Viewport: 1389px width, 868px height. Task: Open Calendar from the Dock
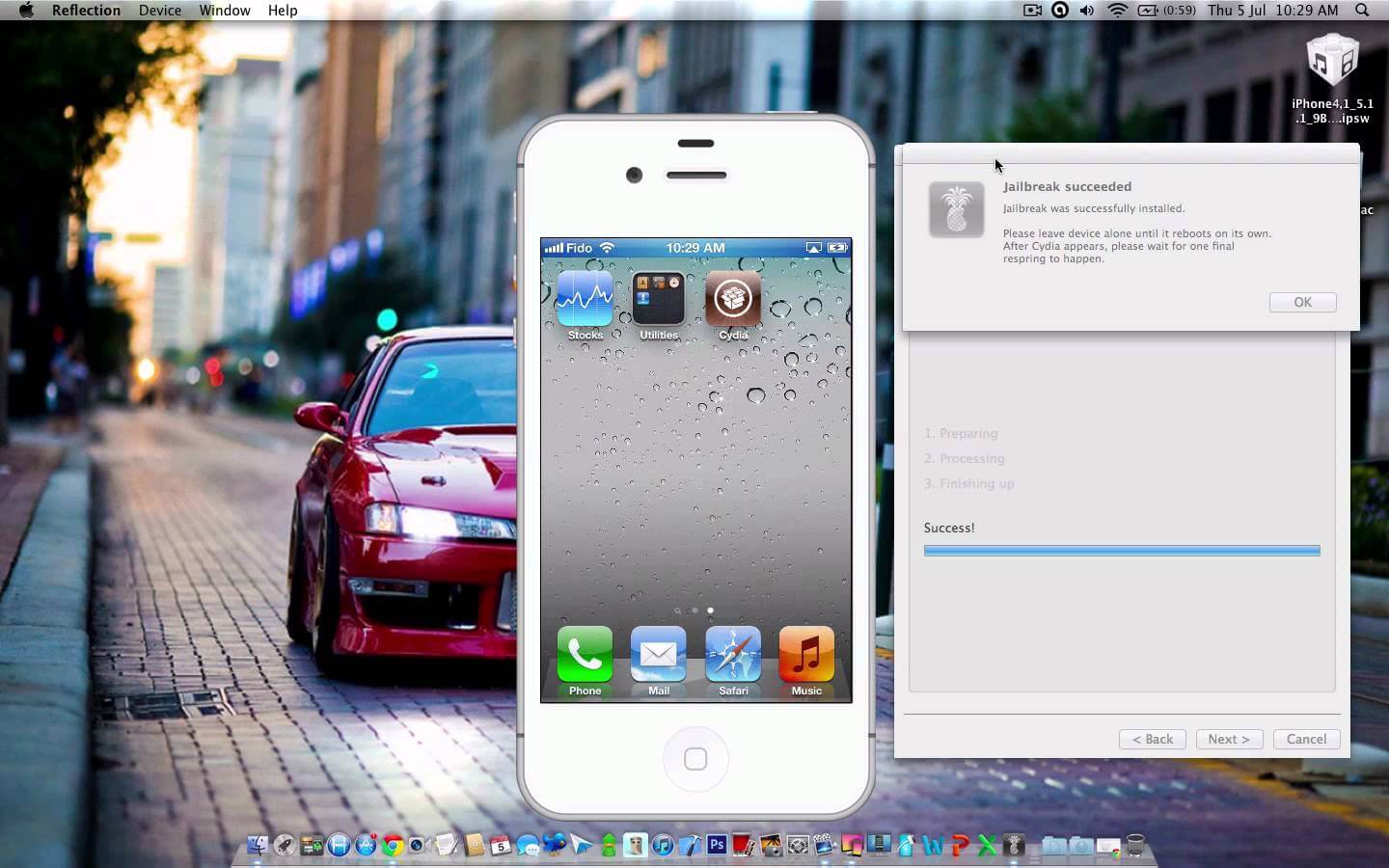(501, 846)
